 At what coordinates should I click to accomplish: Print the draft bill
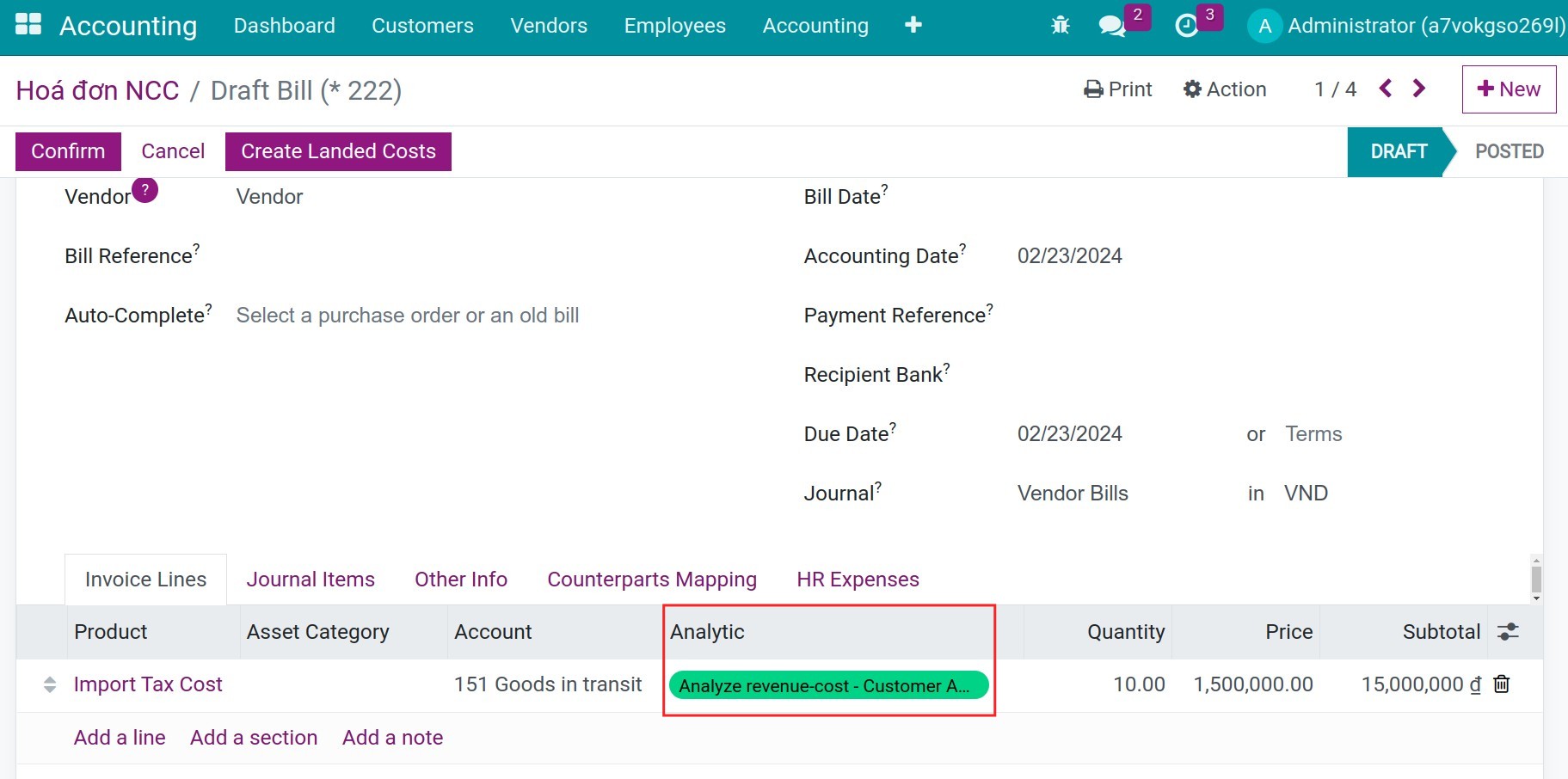point(1117,89)
